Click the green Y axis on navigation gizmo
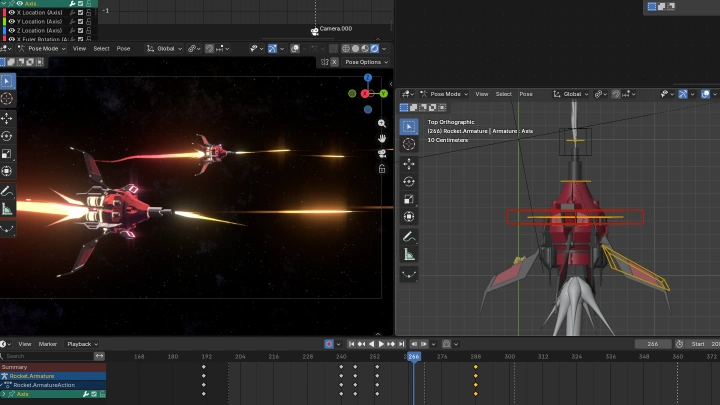Viewport: 720px width, 405px height. click(x=384, y=94)
